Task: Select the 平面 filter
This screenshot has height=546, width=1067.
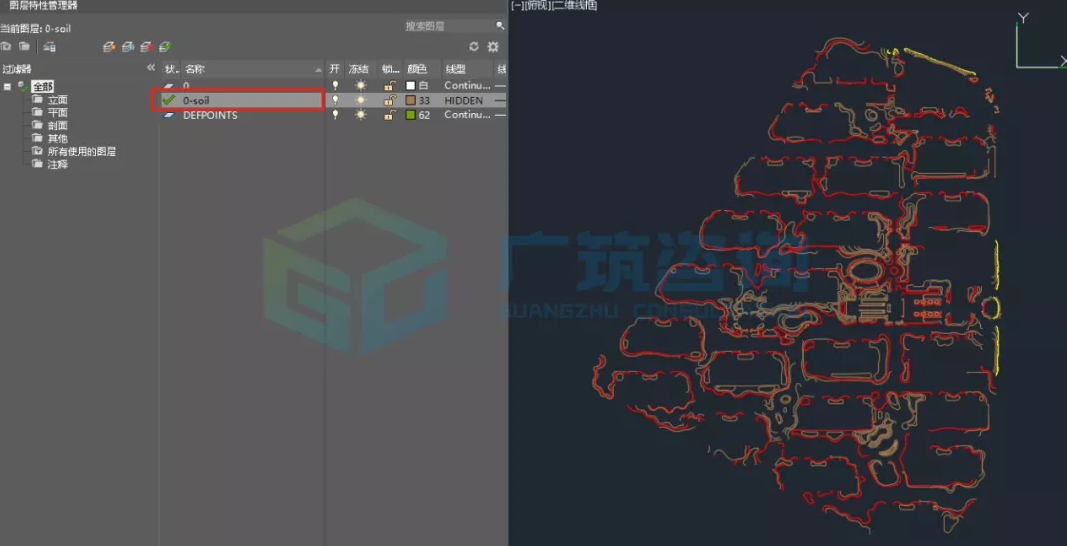Action: (x=57, y=113)
